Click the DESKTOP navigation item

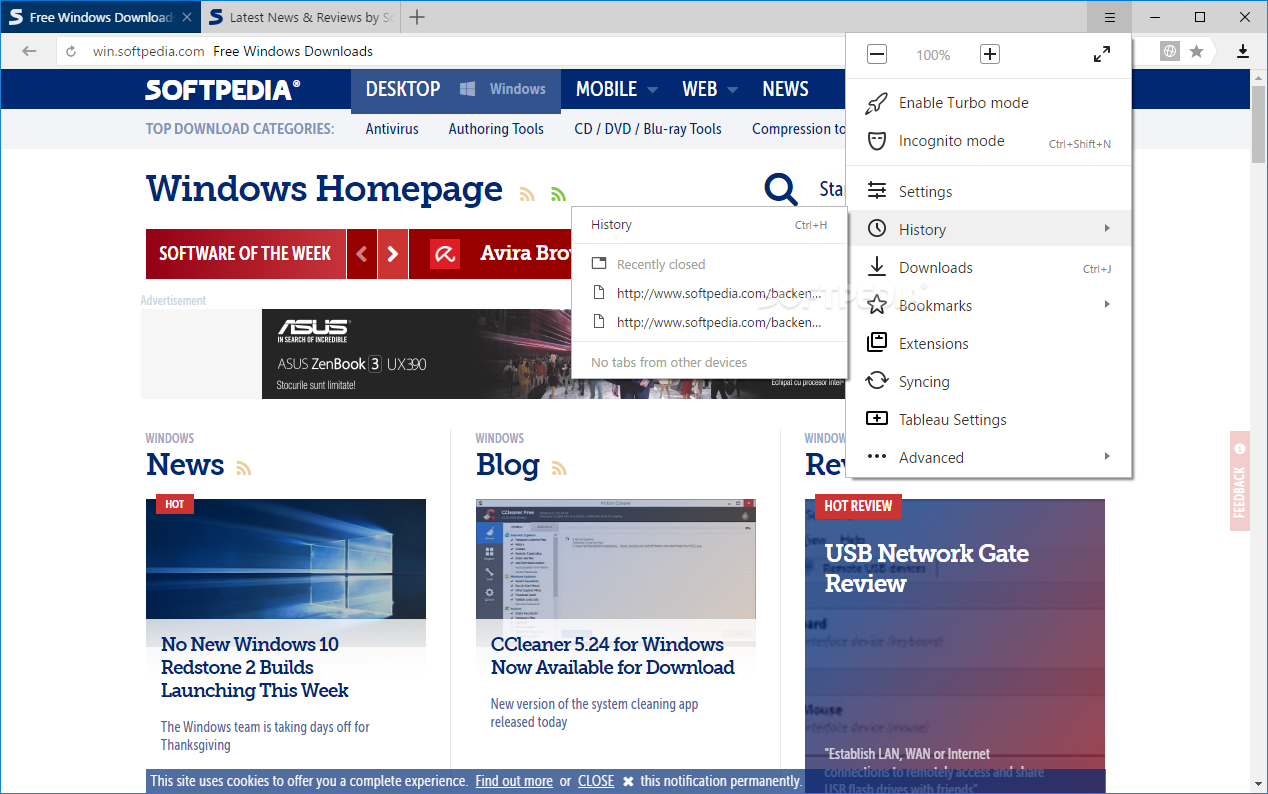403,89
